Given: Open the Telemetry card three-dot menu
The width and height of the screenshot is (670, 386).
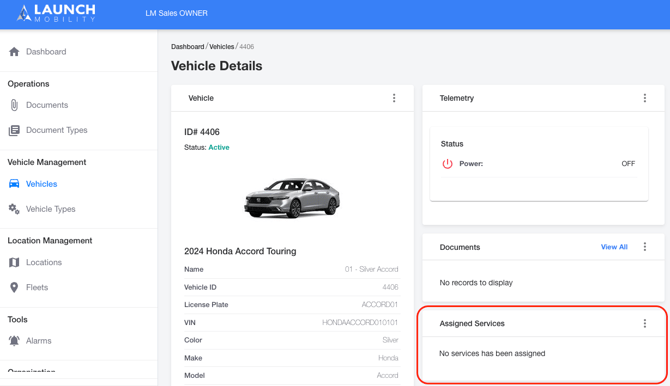Looking at the screenshot, I should pos(645,98).
